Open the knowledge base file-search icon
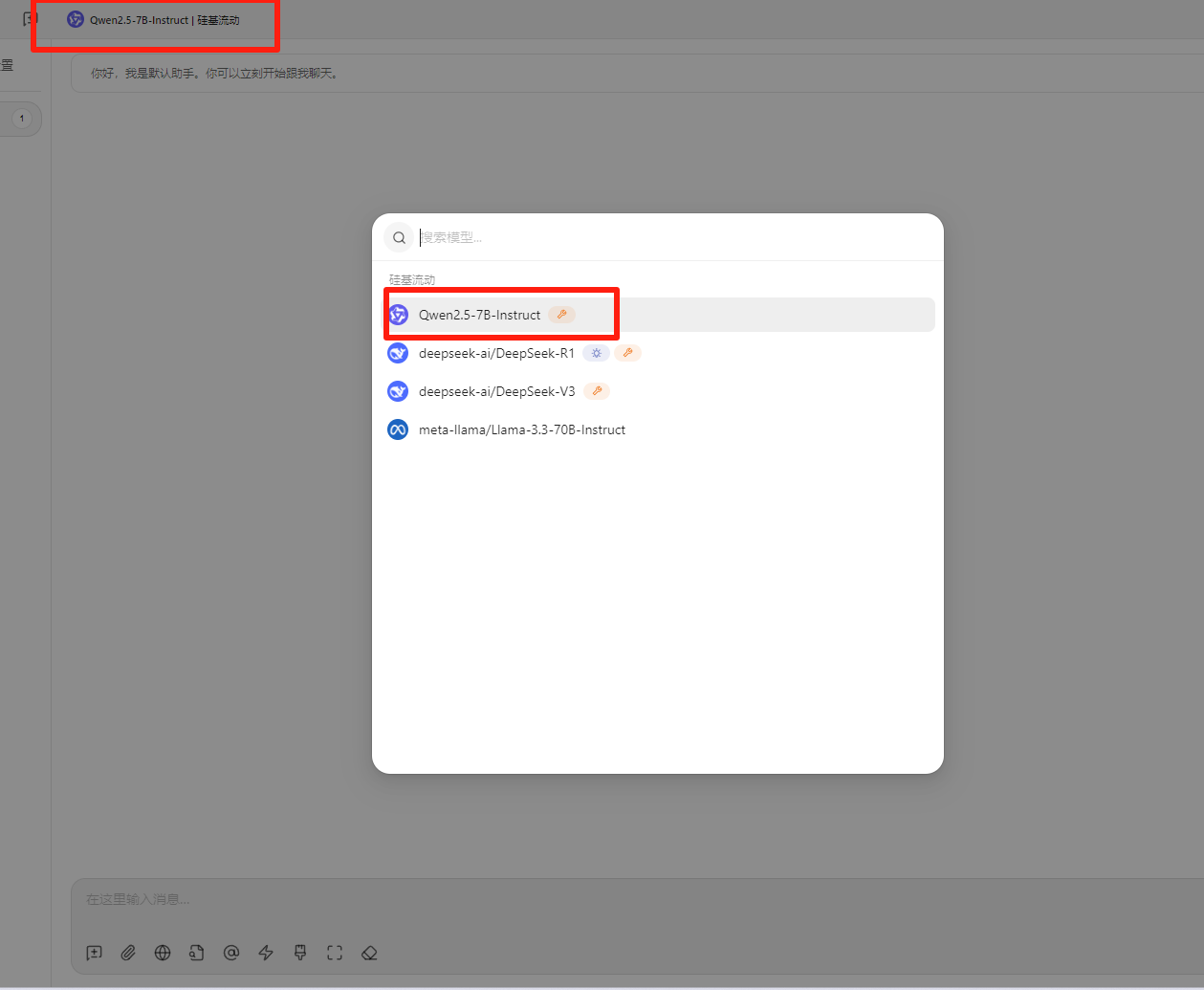The image size is (1204, 990). click(197, 953)
